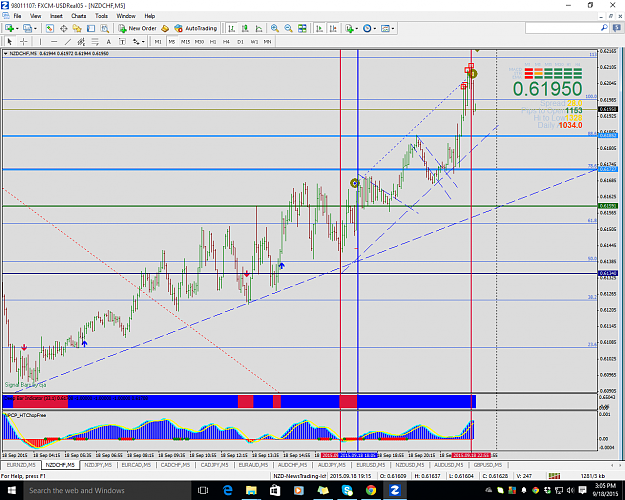The width and height of the screenshot is (625, 500).
Task: Open the MQL5 community chat icon
Action: [x=617, y=28]
